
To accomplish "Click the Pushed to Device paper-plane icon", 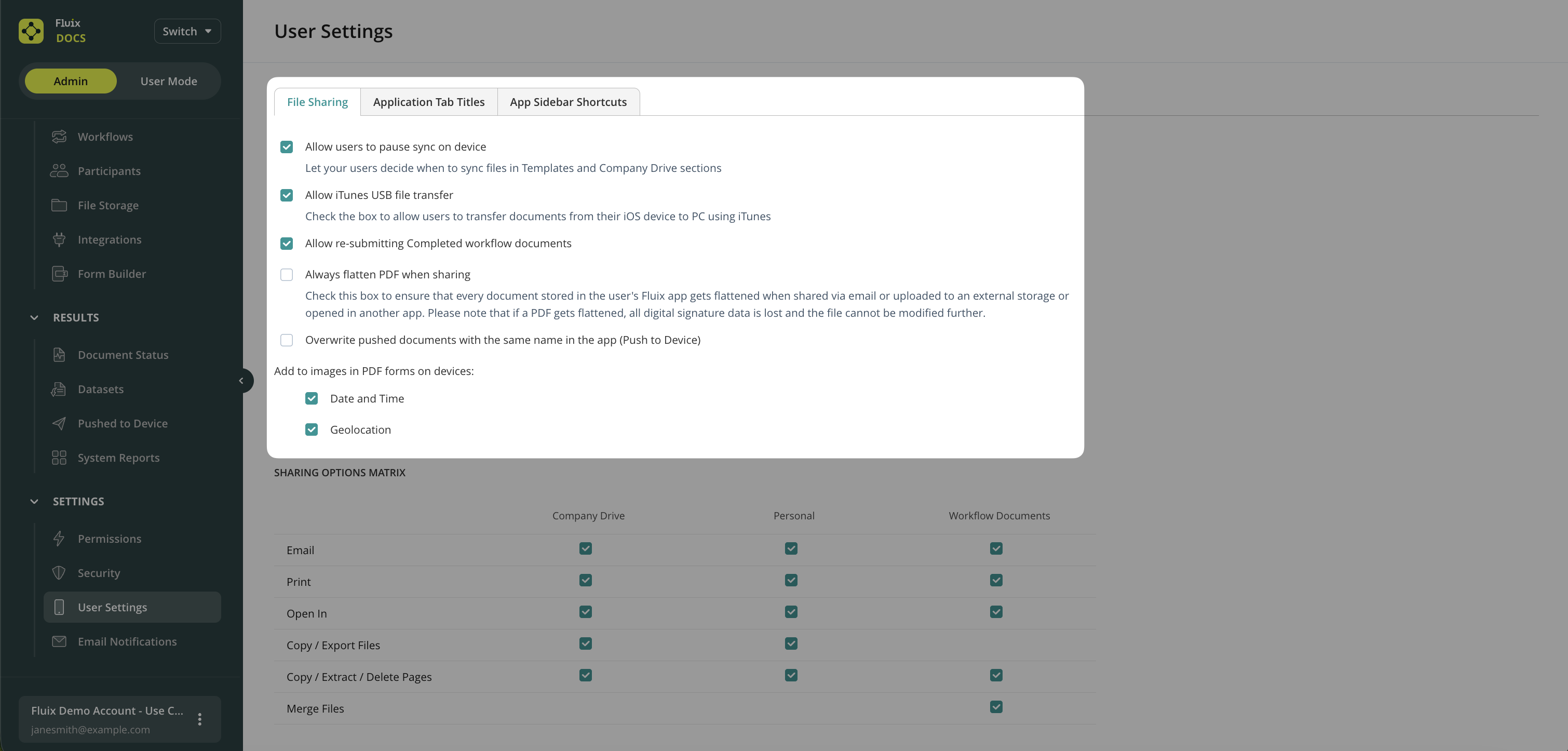I will pos(59,423).
